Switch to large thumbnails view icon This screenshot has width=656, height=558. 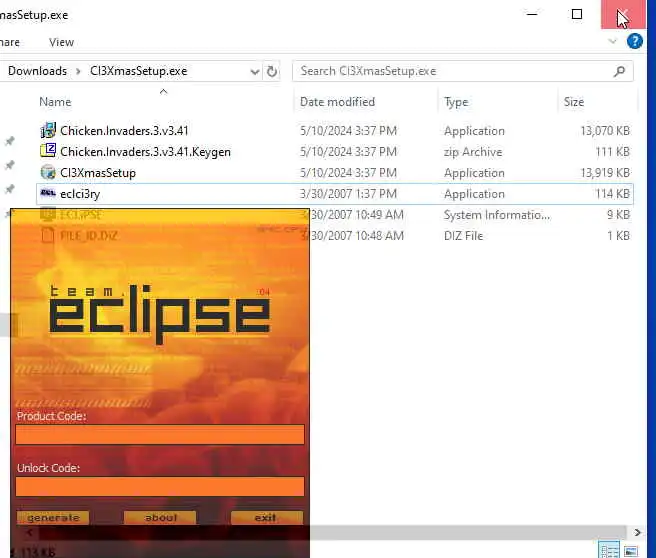[631, 550]
